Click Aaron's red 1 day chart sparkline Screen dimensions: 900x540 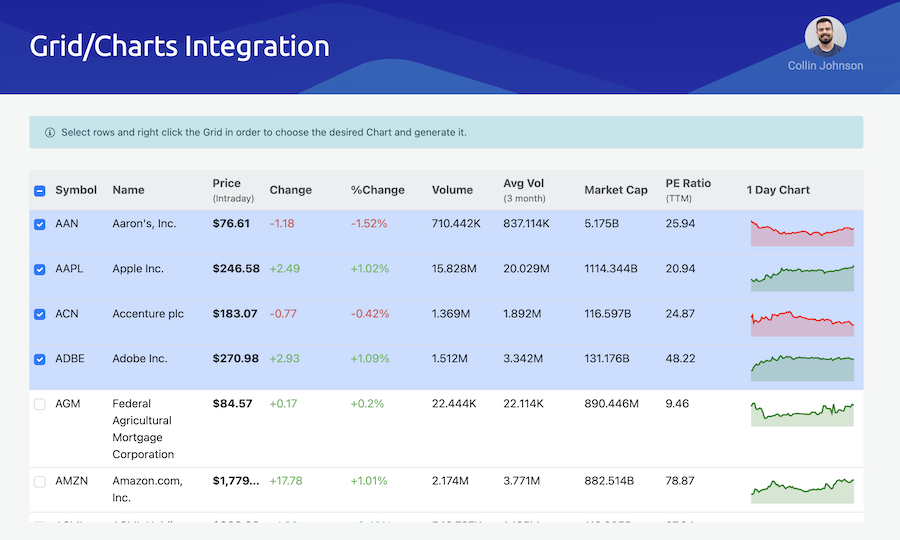802,233
